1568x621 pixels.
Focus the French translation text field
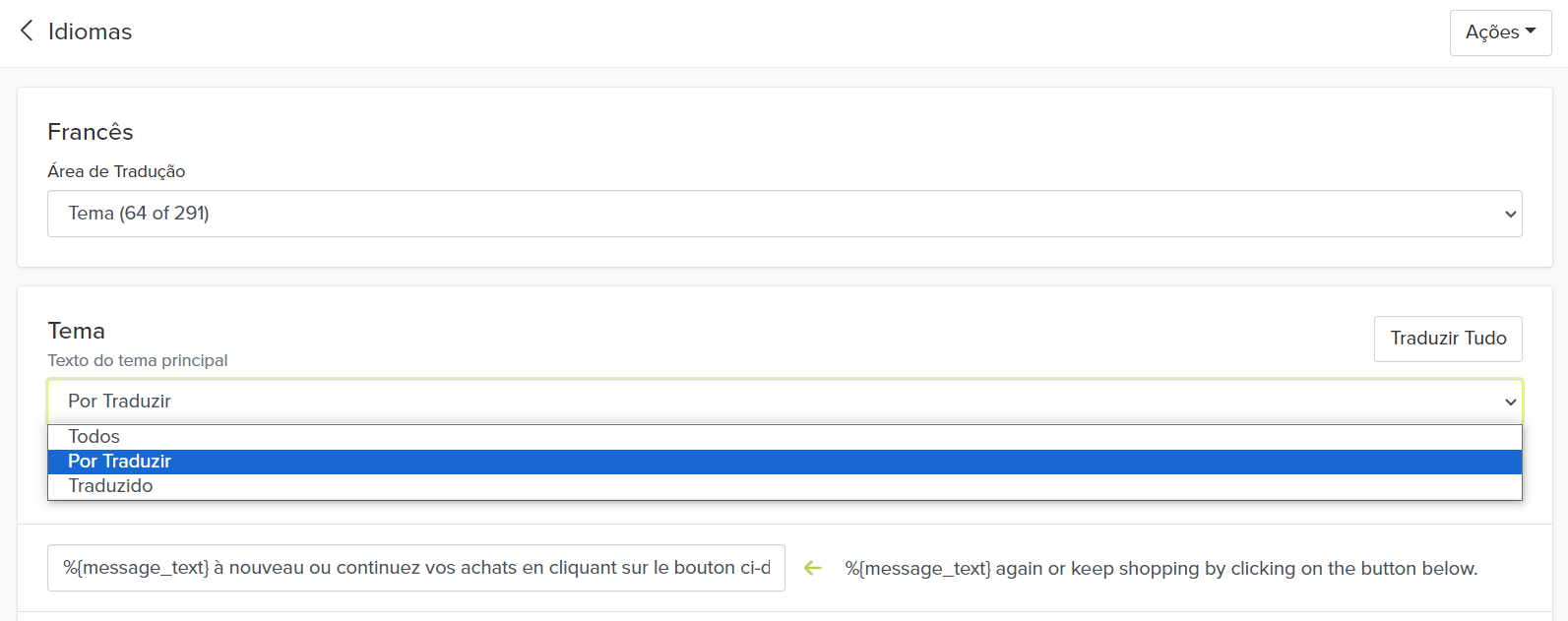[415, 568]
